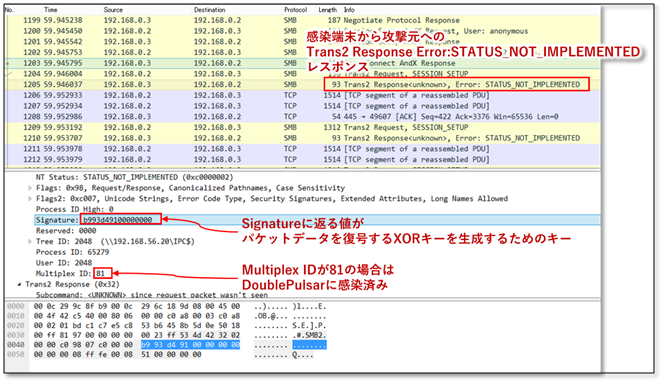Select packet 1203 Connect AndX Response
This screenshot has height=382, width=663.
click(x=302, y=63)
